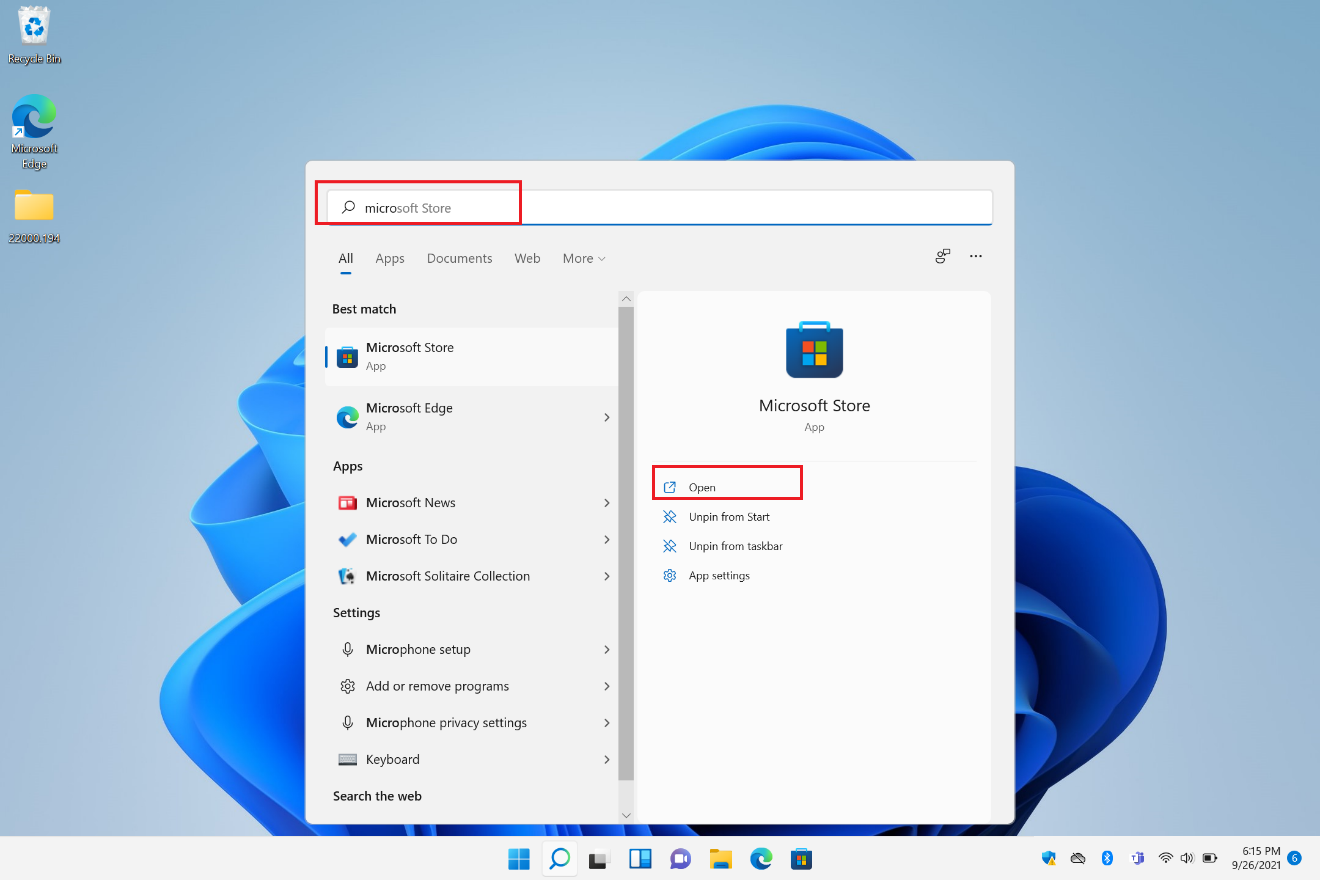1320x880 pixels.
Task: Open App settings for Microsoft Store
Action: pyautogui.click(x=719, y=576)
